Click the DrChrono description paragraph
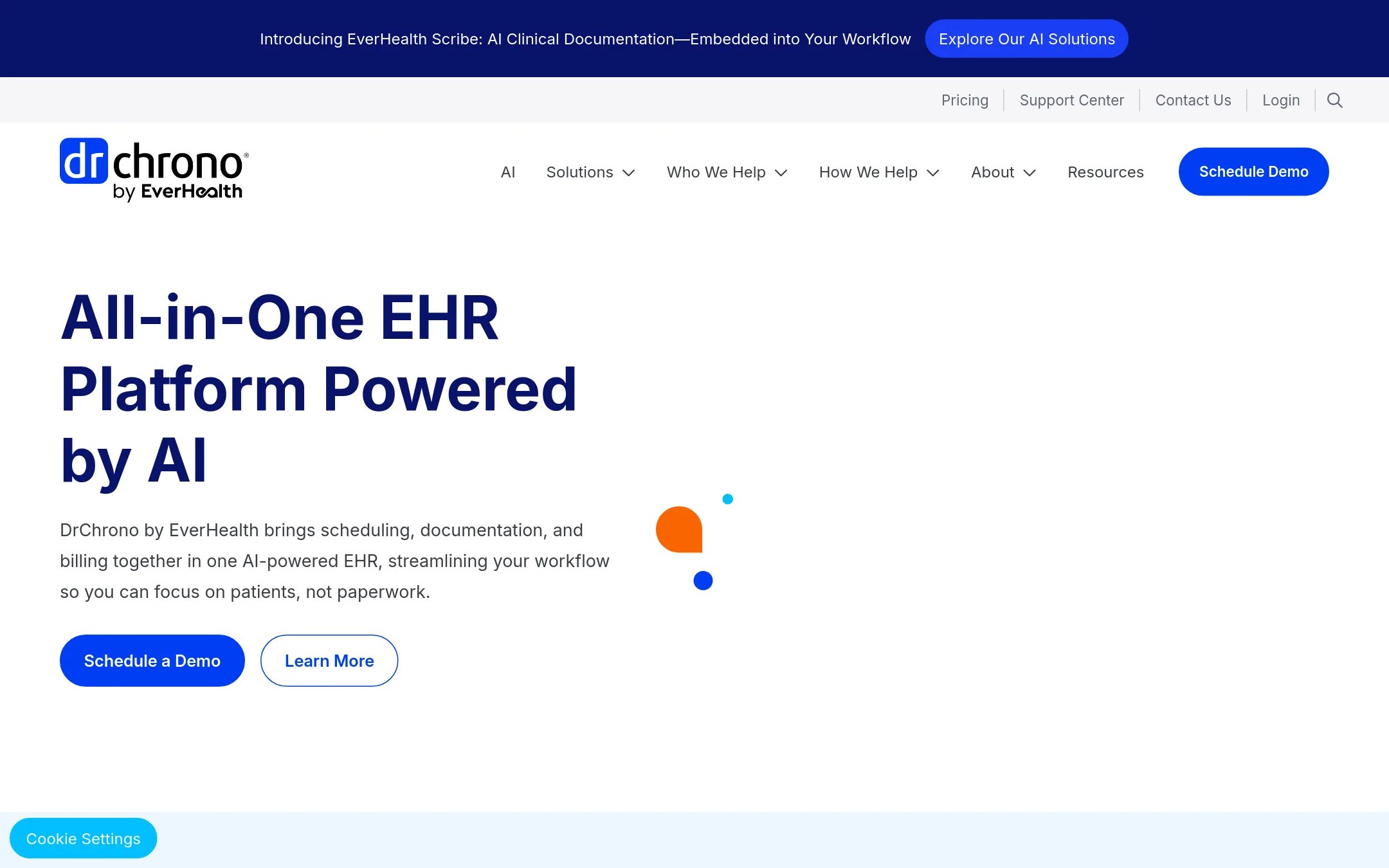This screenshot has height=868, width=1389. coord(334,561)
